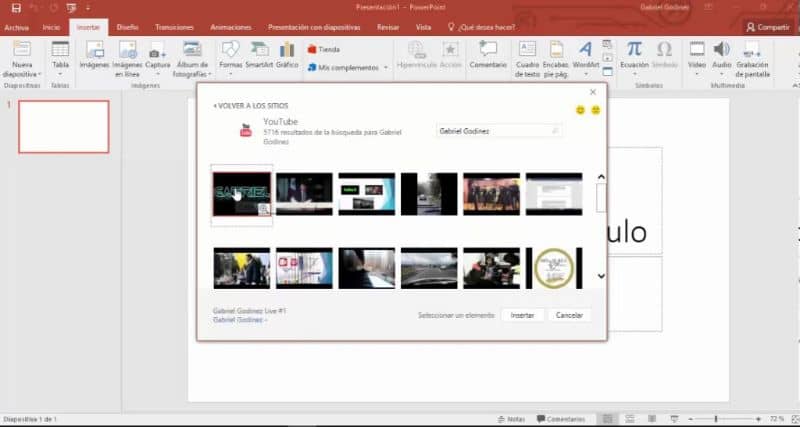Click Volver a los sitios link
This screenshot has height=427, width=800.
251,106
